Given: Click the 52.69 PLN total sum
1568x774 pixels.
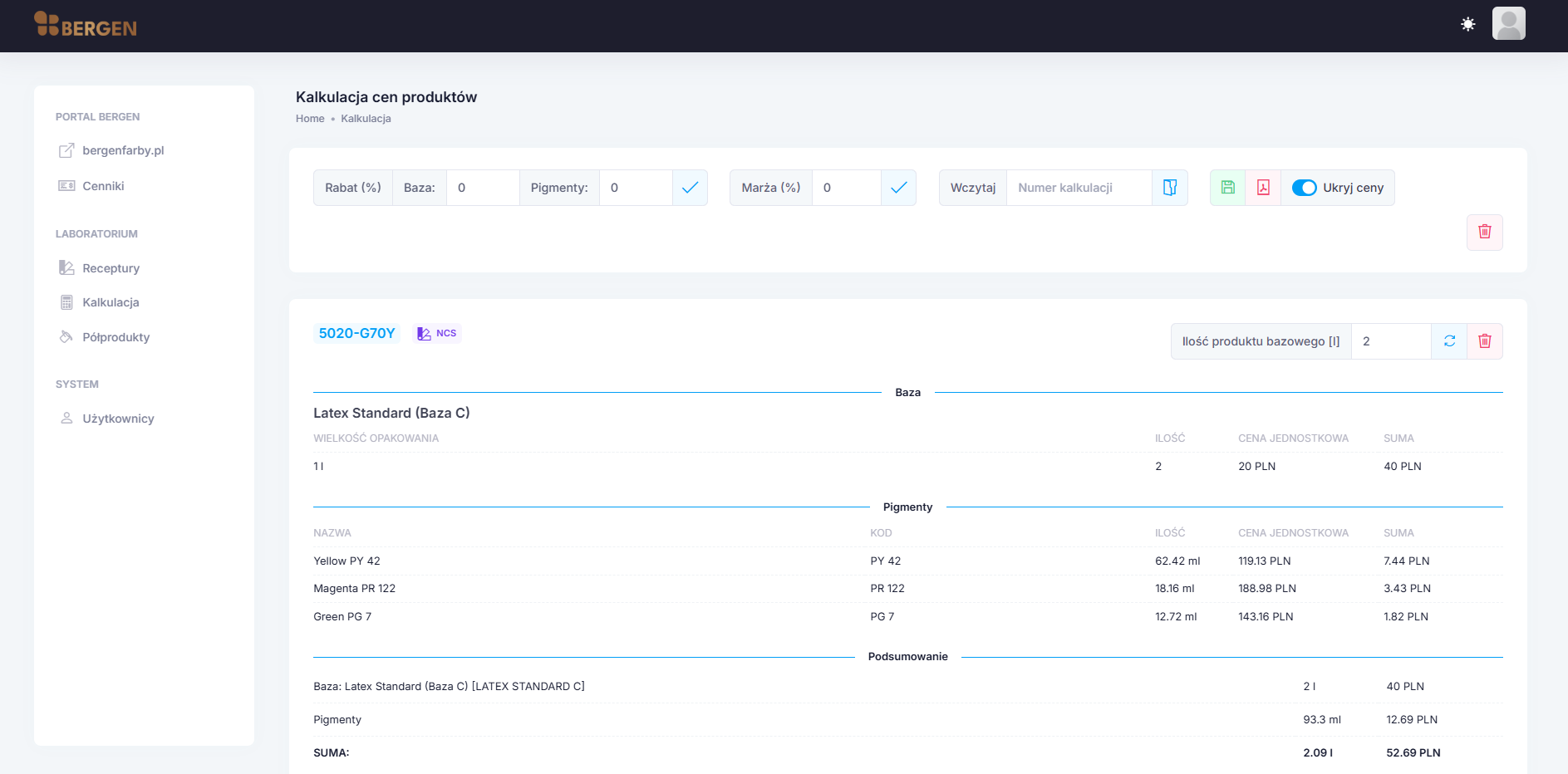Looking at the screenshot, I should pyautogui.click(x=1413, y=753).
